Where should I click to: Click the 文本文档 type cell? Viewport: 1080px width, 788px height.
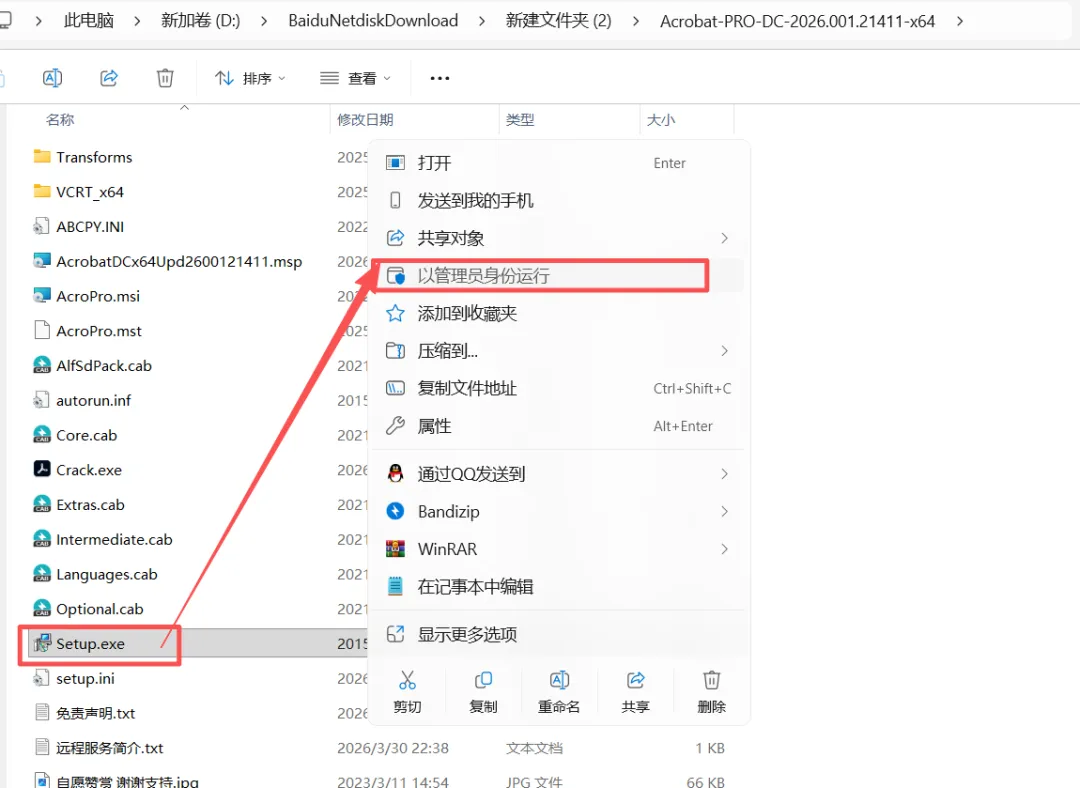pos(534,748)
